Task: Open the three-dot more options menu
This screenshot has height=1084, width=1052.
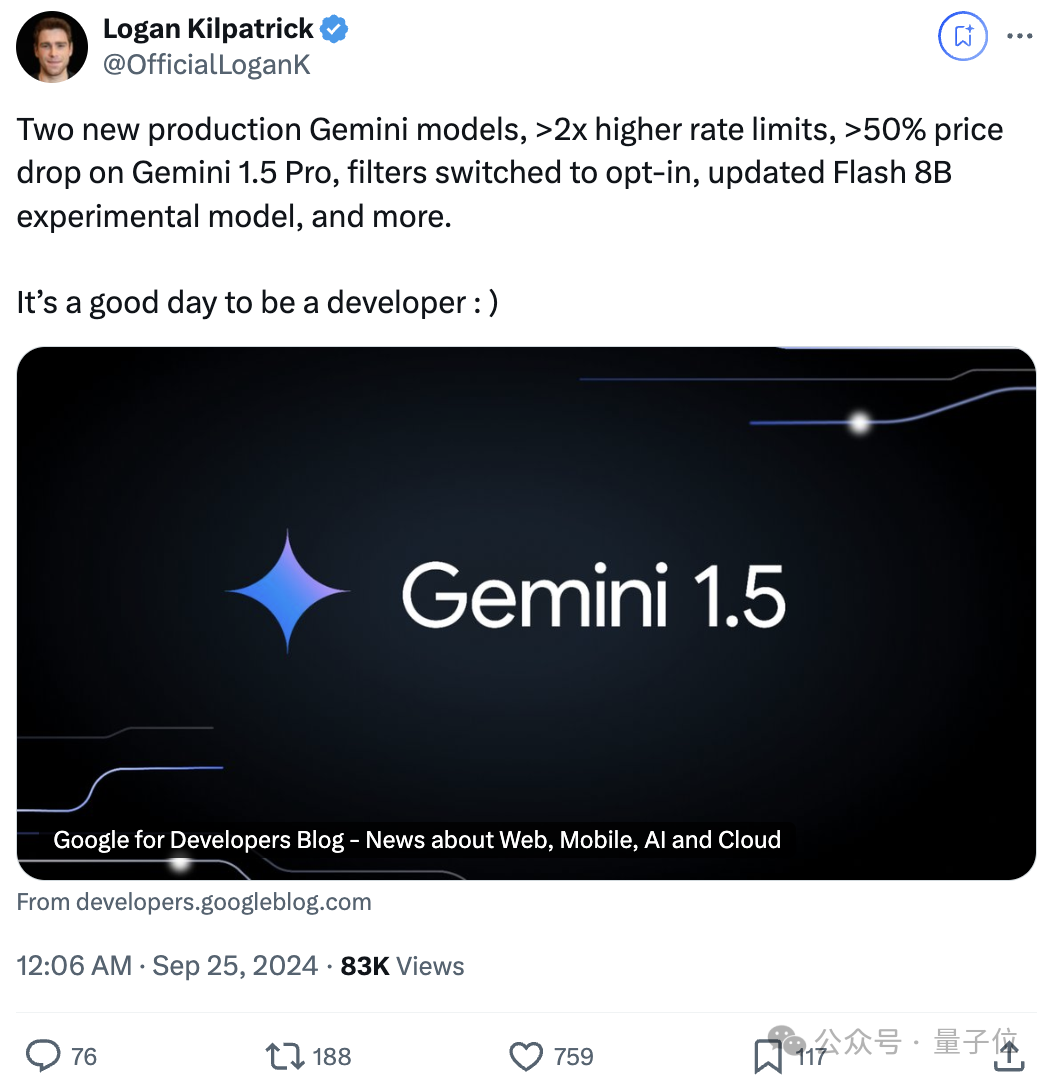Action: (1019, 37)
